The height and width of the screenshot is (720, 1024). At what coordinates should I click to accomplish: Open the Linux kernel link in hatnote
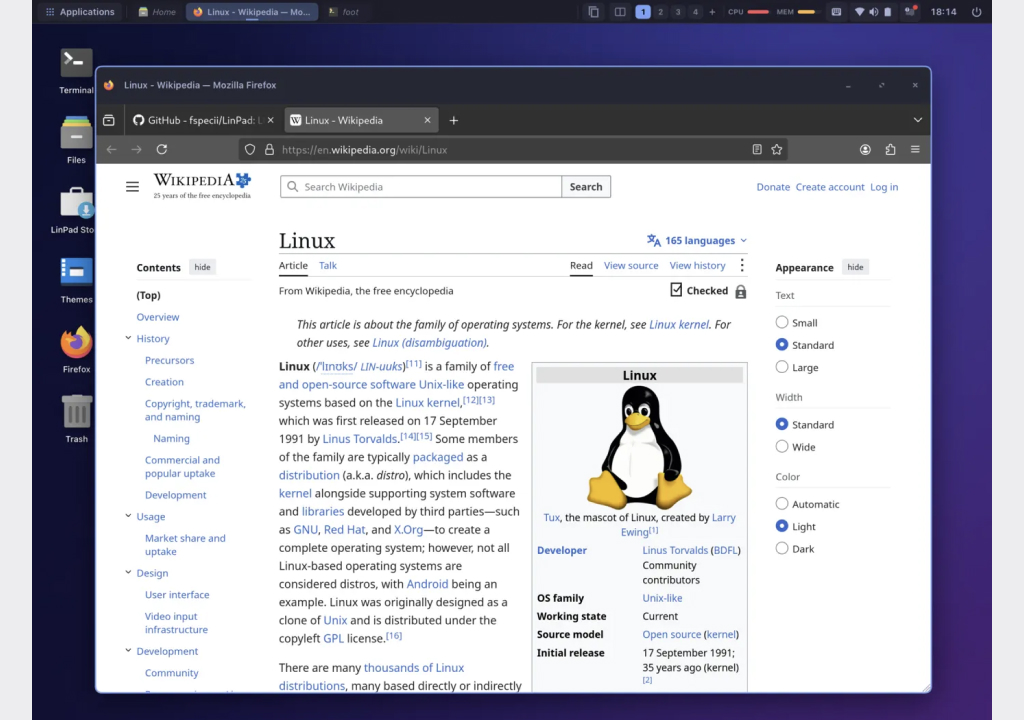click(x=679, y=324)
